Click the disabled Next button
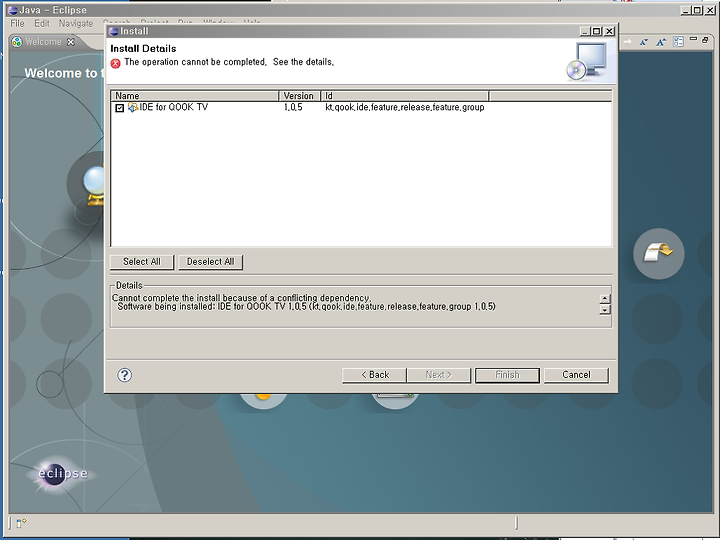This screenshot has width=720, height=540. tap(439, 375)
